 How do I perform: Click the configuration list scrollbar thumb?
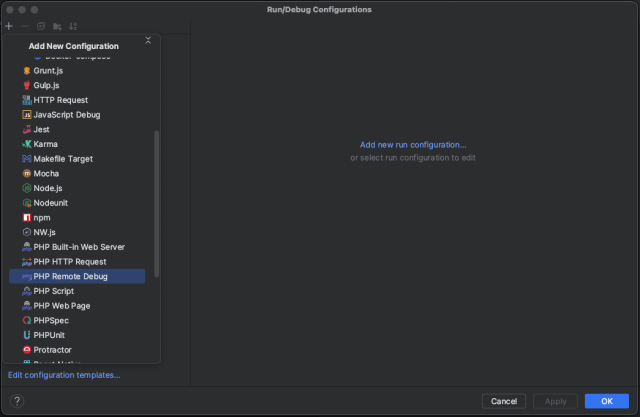click(156, 204)
